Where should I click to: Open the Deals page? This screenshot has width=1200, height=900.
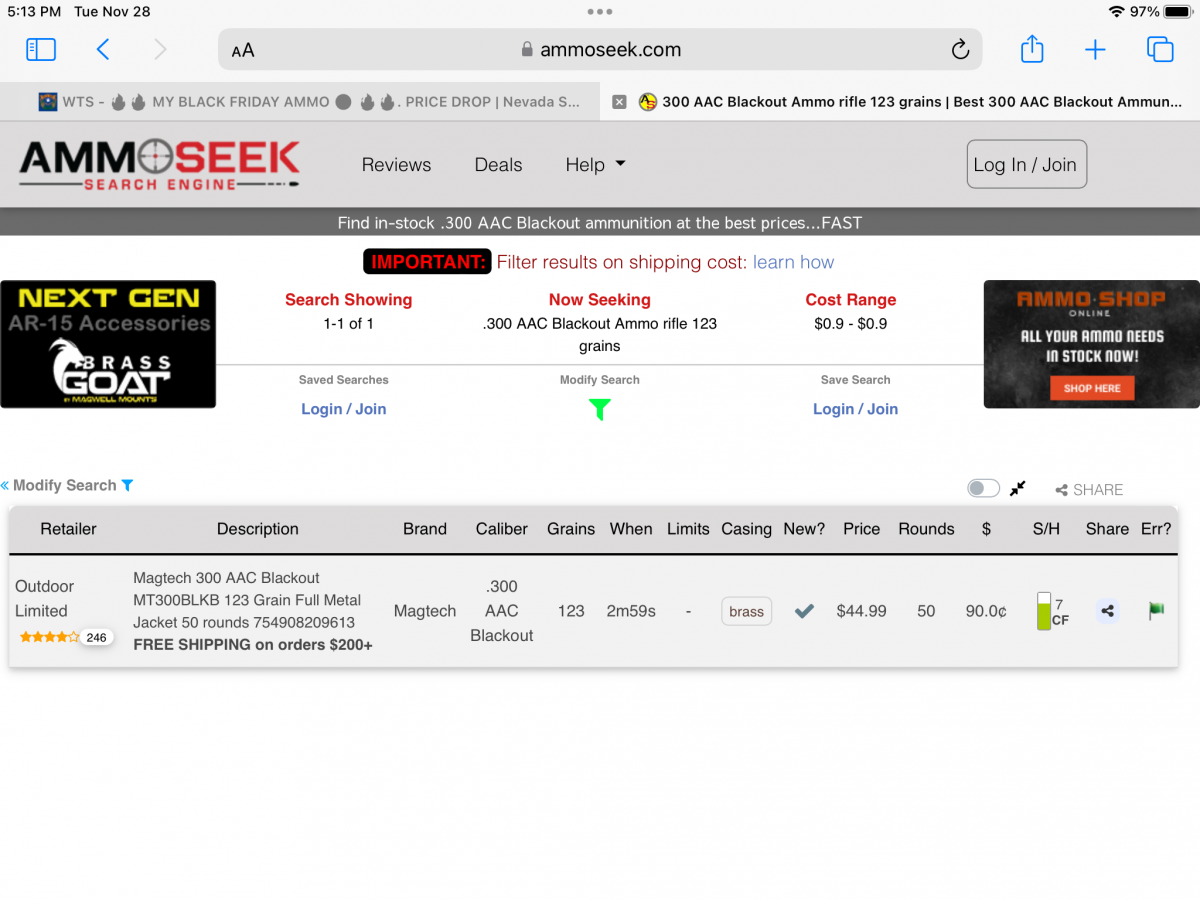498,165
